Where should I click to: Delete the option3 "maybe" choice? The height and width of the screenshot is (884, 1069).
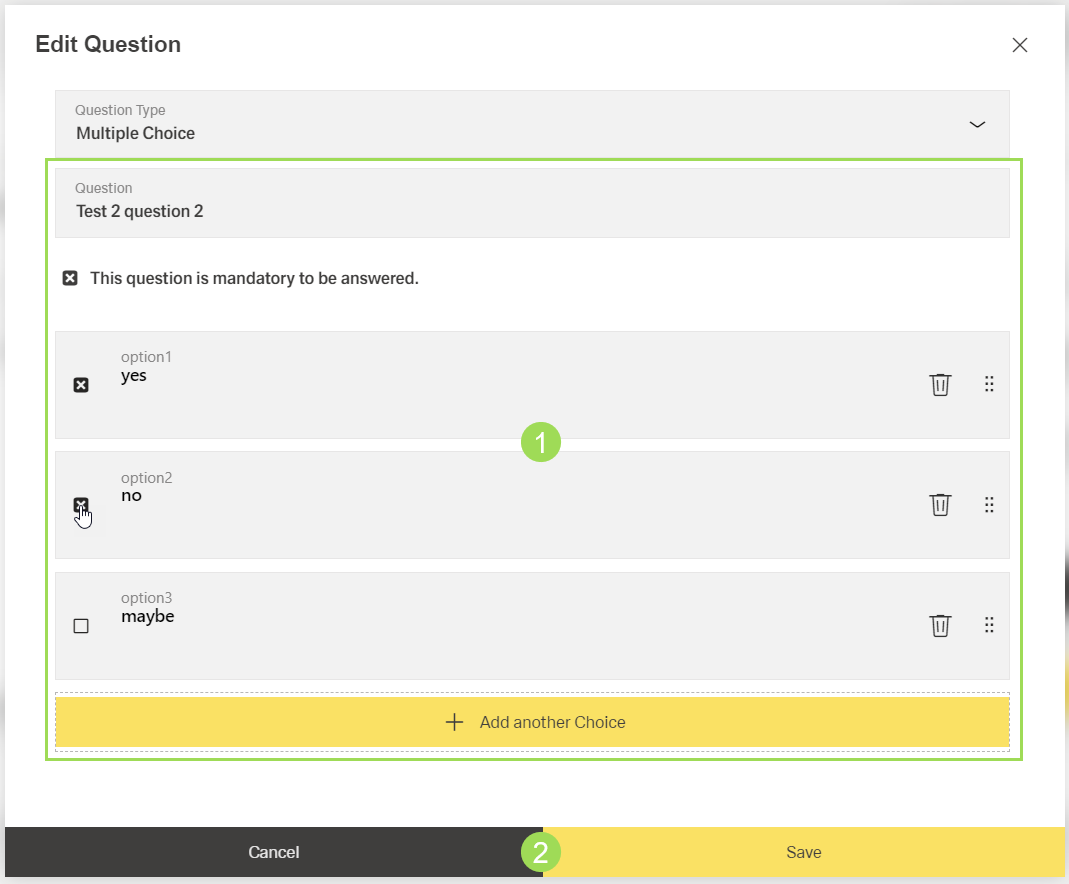click(940, 625)
